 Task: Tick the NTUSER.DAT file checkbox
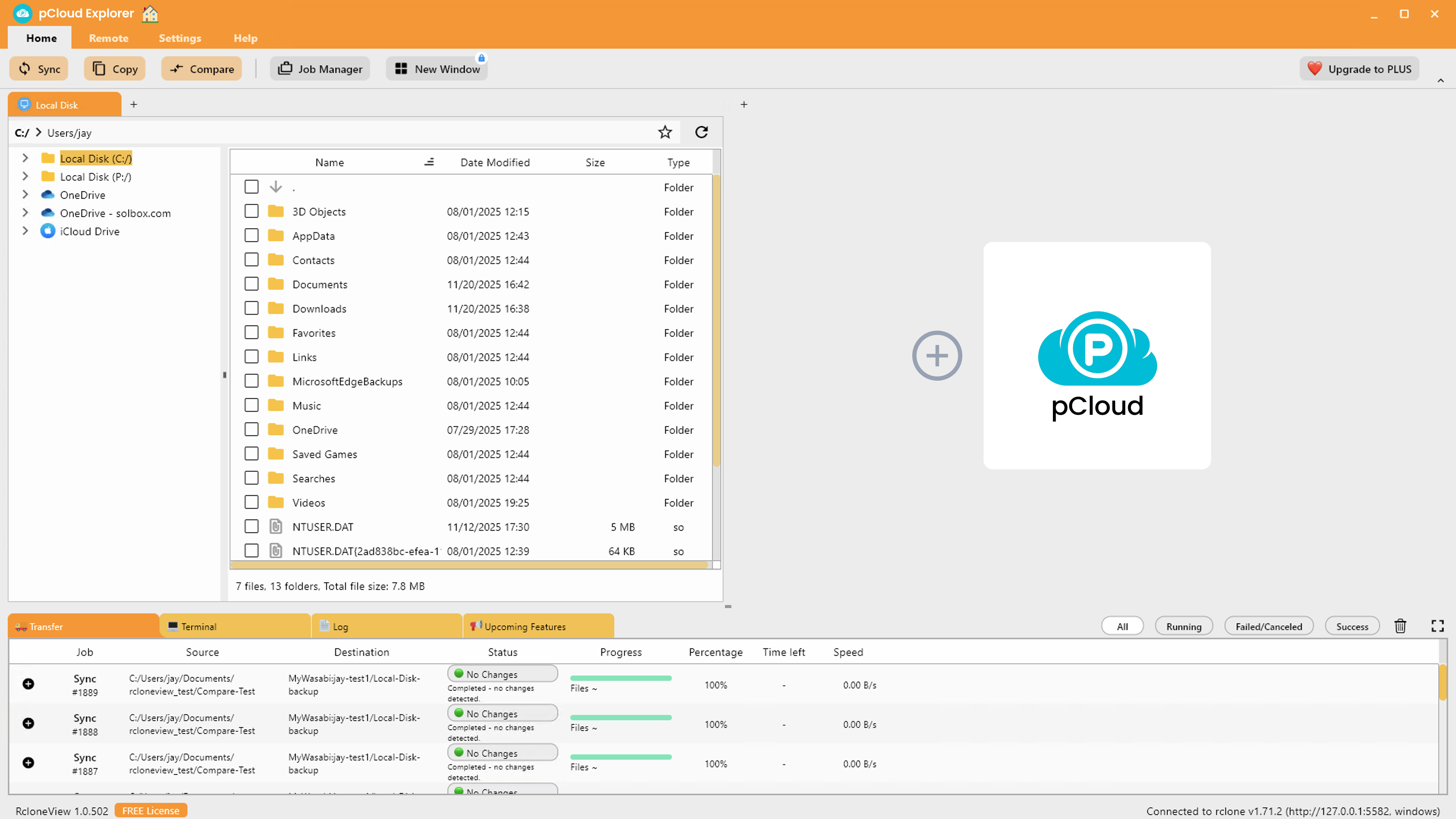(251, 527)
